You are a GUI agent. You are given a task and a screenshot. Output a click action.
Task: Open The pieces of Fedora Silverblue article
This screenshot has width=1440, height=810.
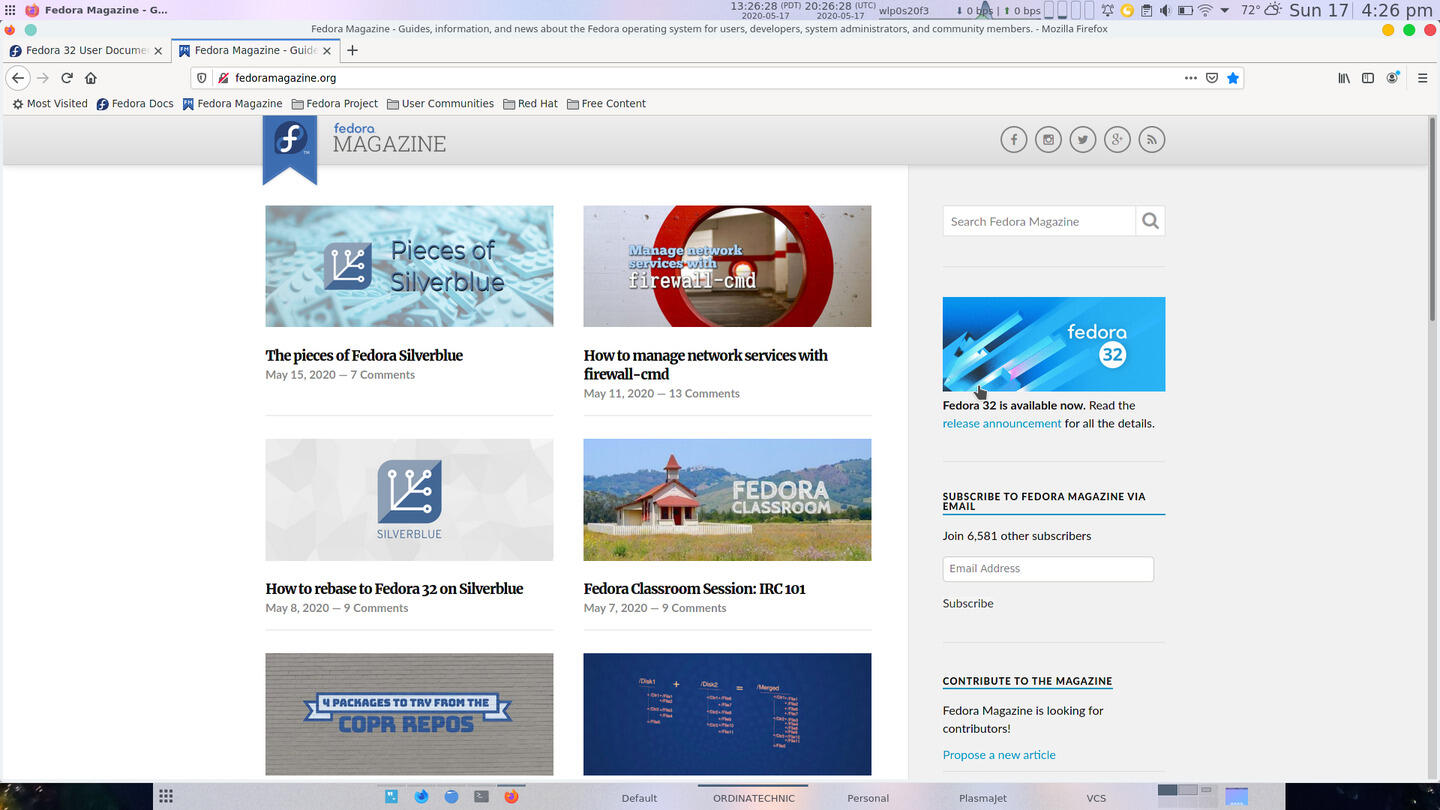tap(364, 356)
